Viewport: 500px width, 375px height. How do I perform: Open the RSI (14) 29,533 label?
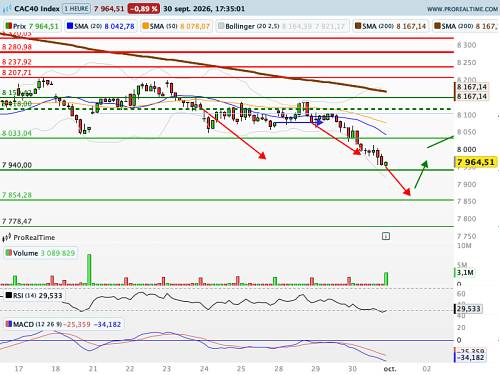point(34,296)
